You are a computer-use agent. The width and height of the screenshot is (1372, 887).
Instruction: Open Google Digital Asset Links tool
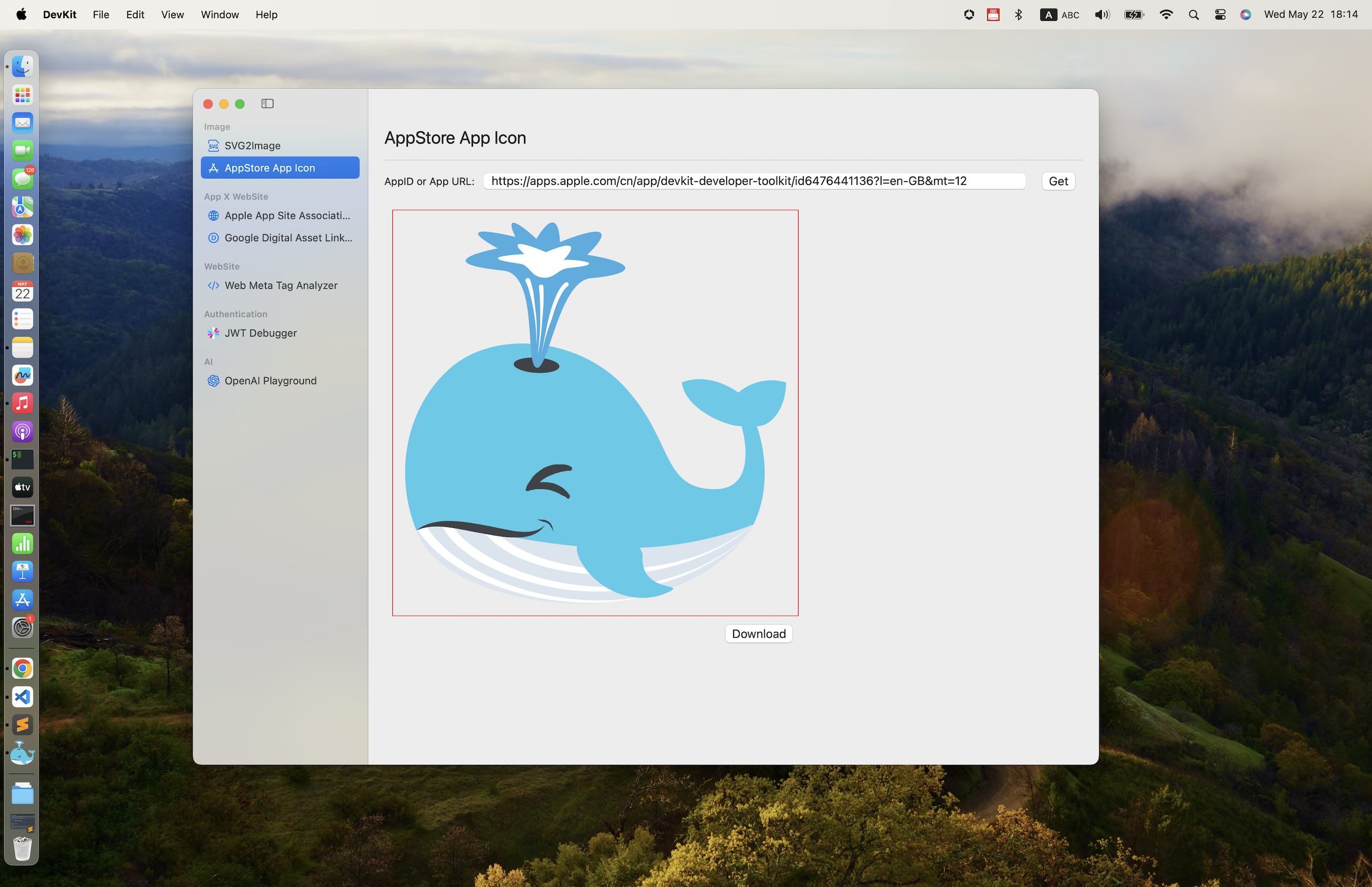[x=280, y=238]
